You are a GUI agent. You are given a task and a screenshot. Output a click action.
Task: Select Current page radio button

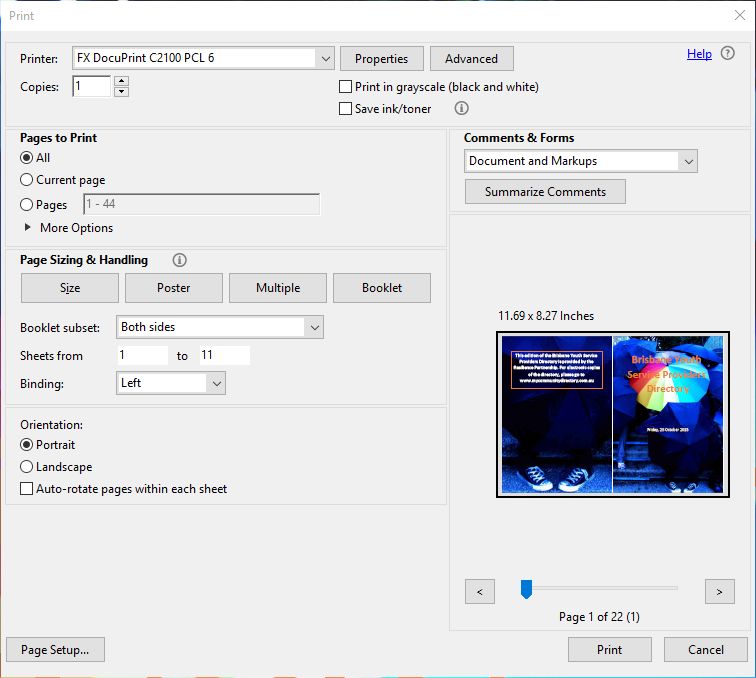[x=27, y=180]
